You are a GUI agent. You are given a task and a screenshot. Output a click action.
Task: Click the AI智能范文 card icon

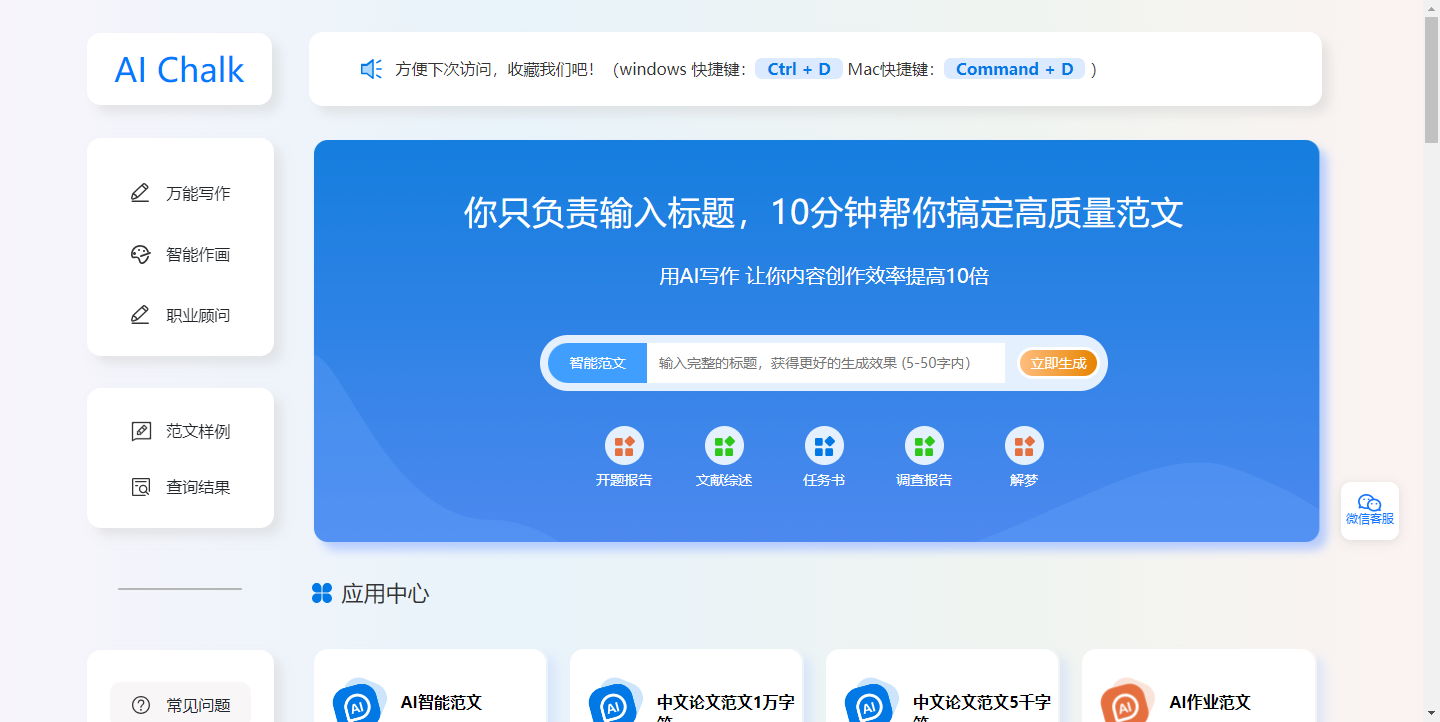[x=359, y=701]
